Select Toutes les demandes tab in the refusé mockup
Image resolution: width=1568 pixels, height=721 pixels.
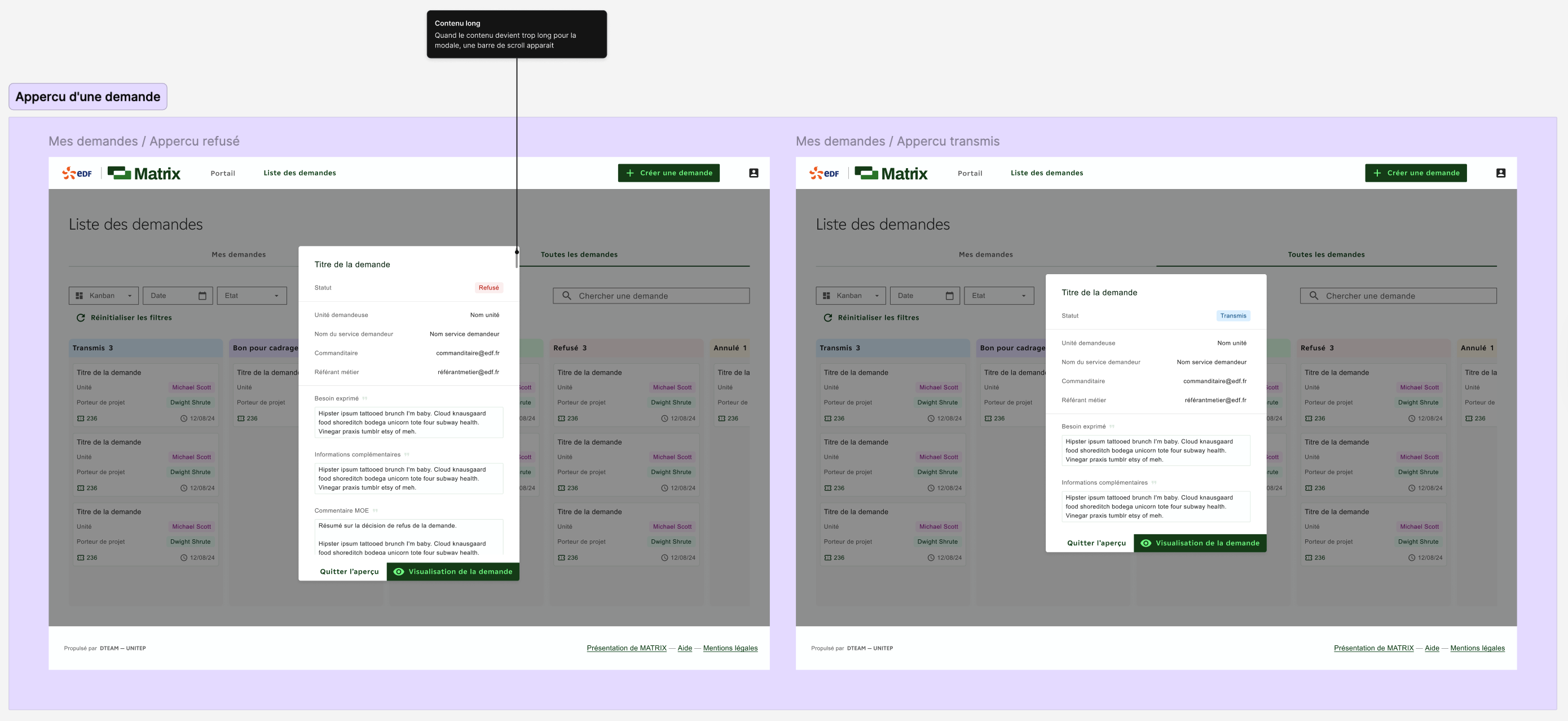click(x=579, y=254)
